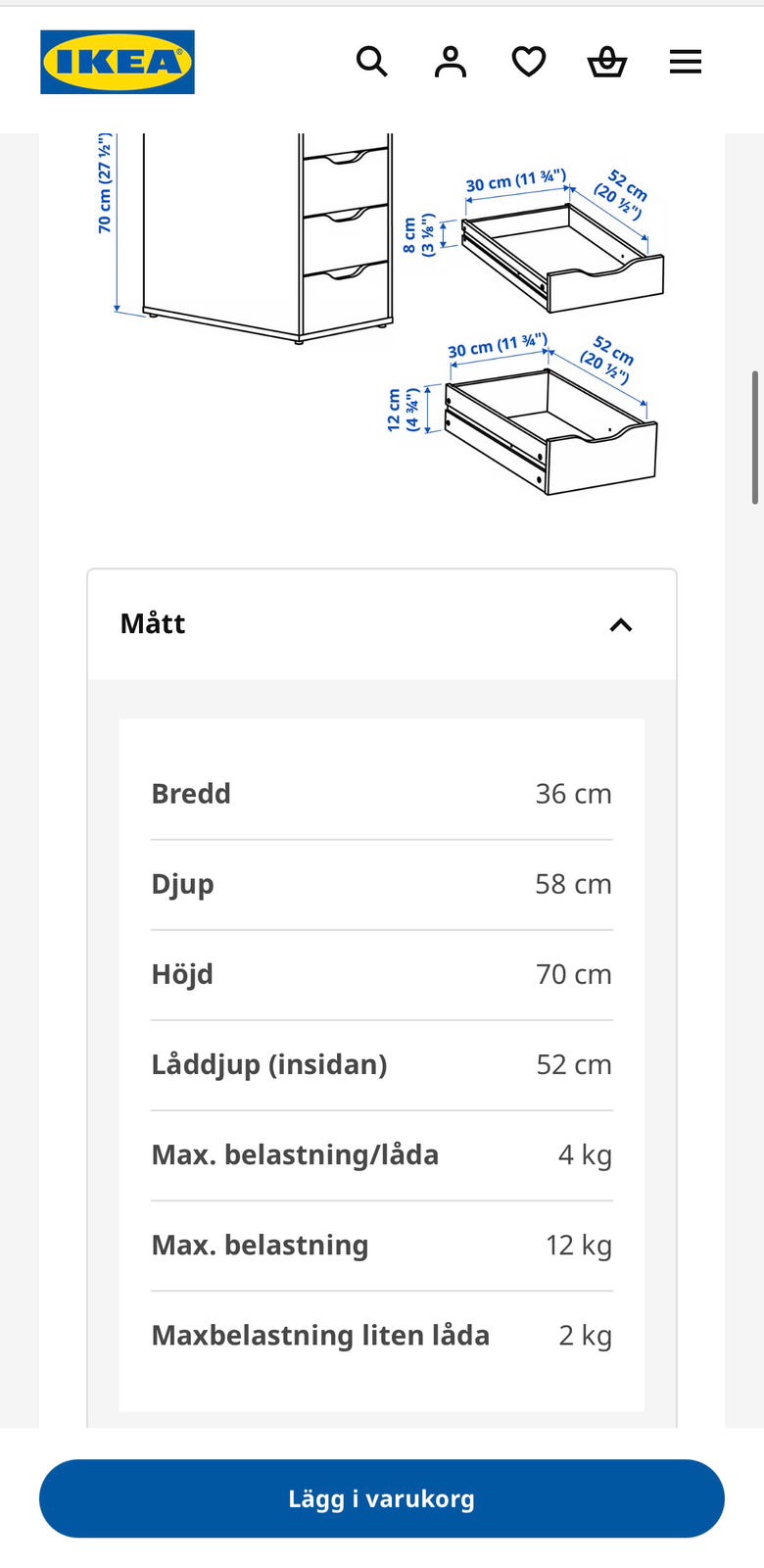Open the search magnifier icon
The height and width of the screenshot is (1568, 764).
point(372,62)
